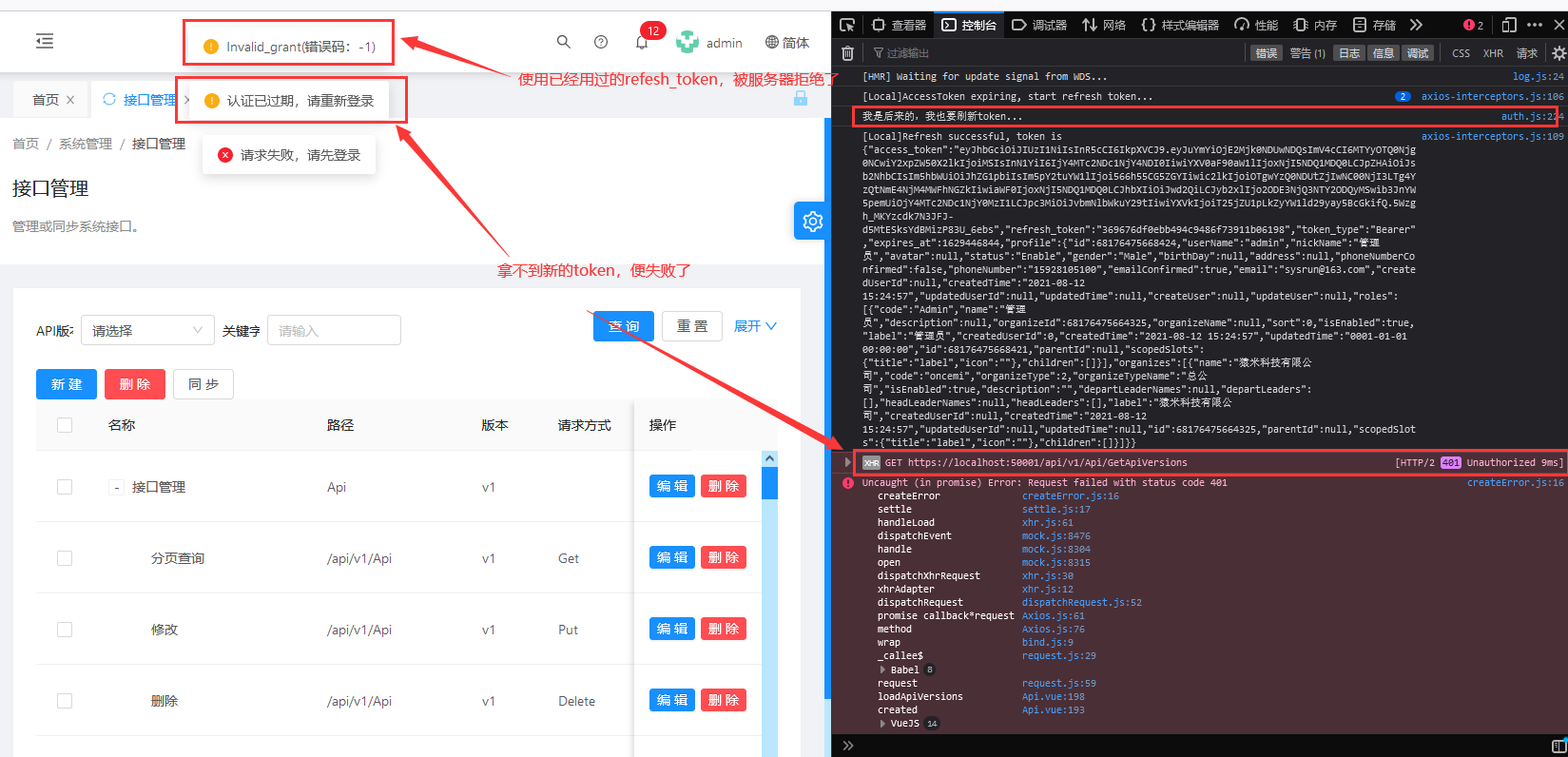Image resolution: width=1568 pixels, height=757 pixels.
Task: Open the blue settings gear panel
Action: (812, 222)
